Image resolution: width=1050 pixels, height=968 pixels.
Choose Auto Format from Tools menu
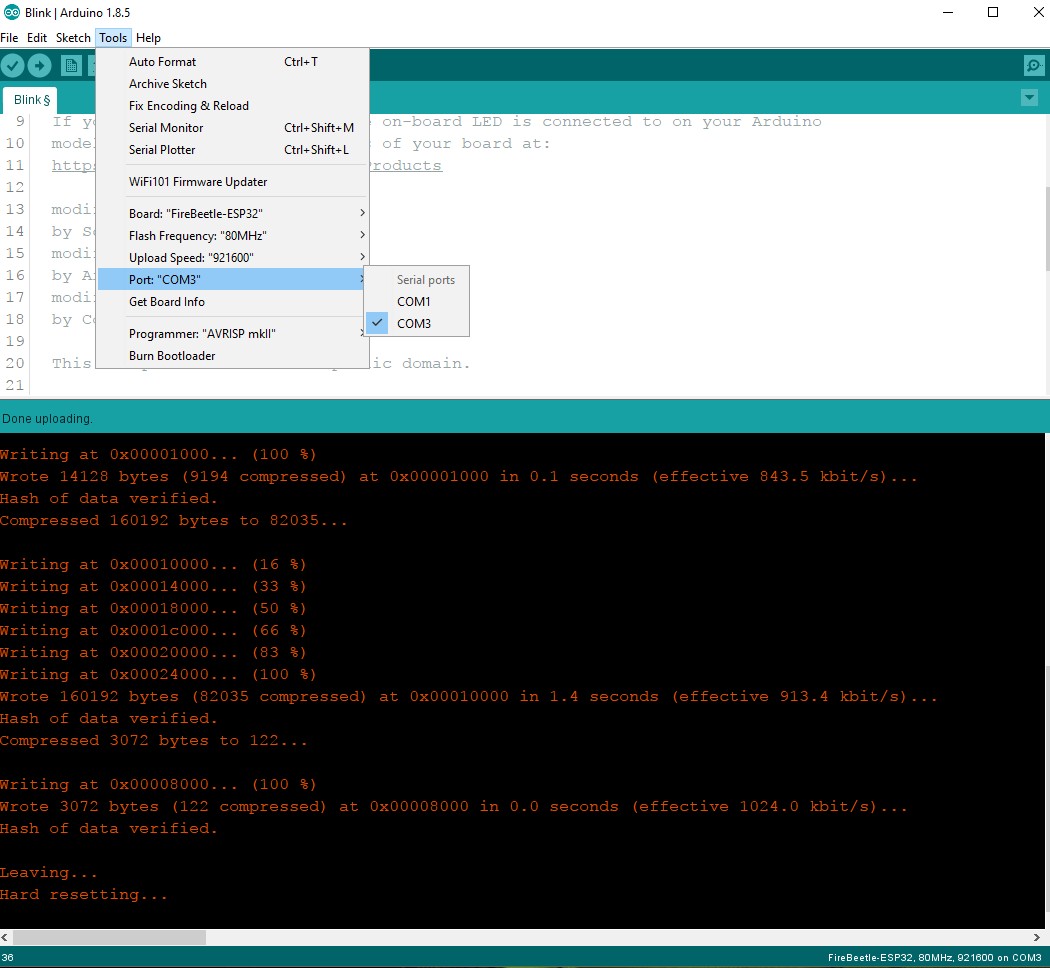point(233,62)
